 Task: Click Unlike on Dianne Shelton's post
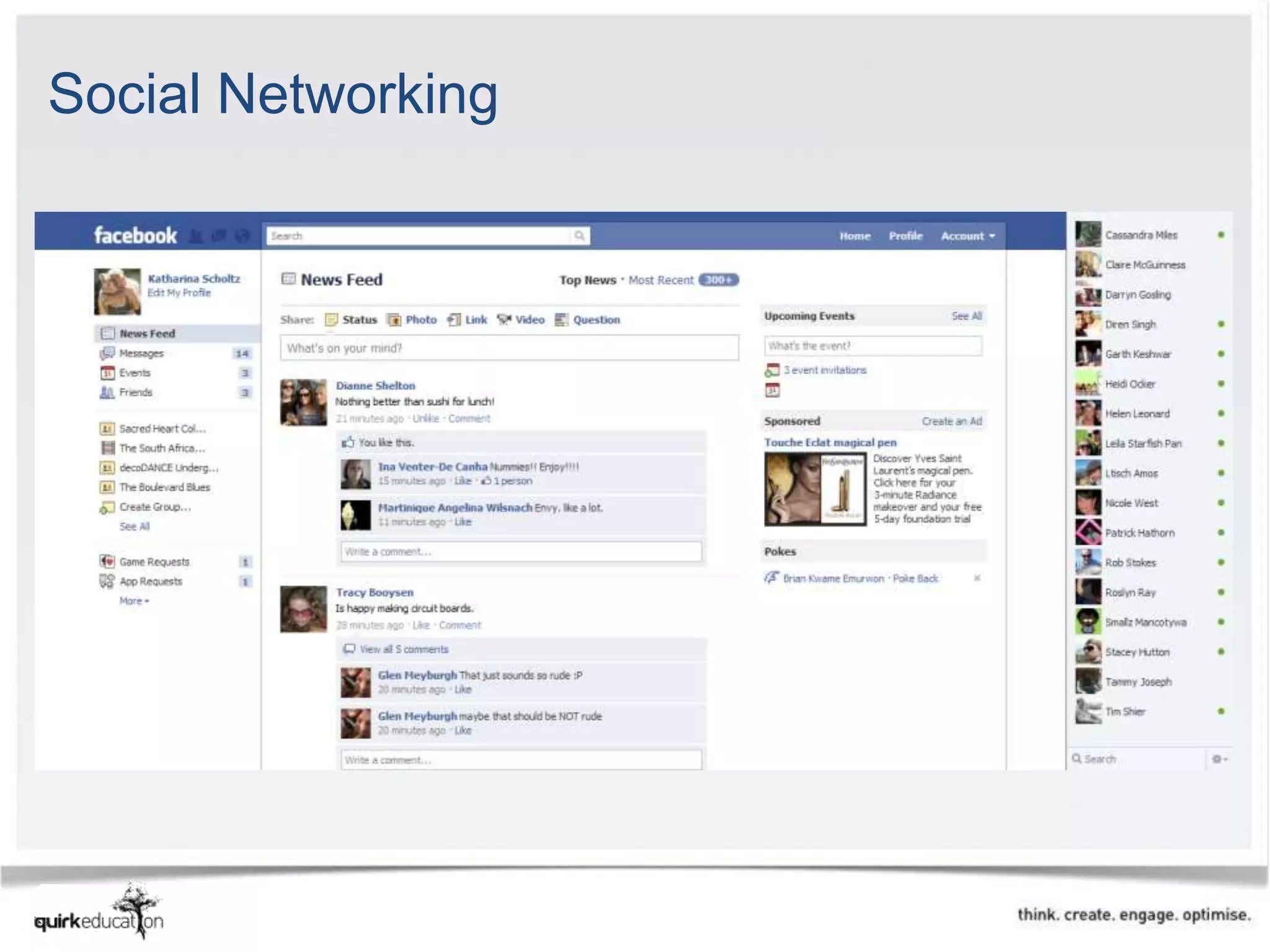click(425, 418)
